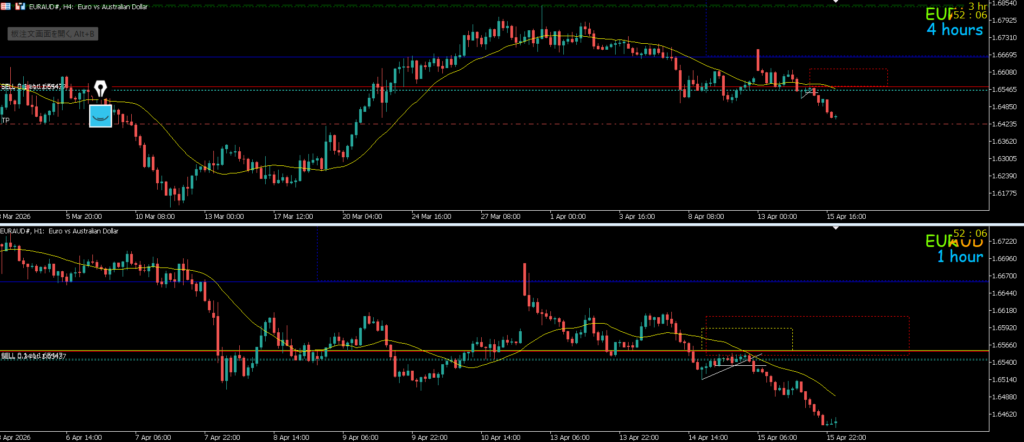Click the pen nib marker icon on H4 chart
Image resolution: width=1024 pixels, height=442 pixels.
(100, 90)
